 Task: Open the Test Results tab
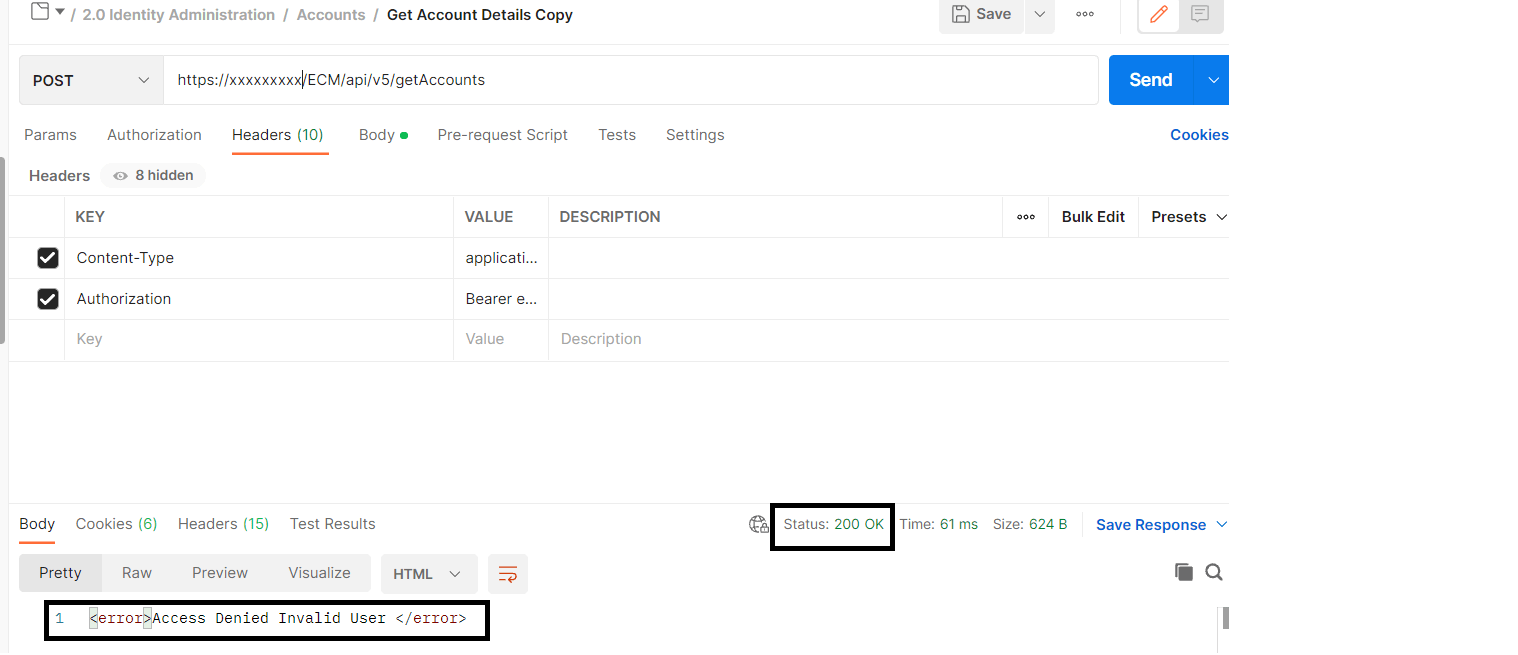[332, 524]
